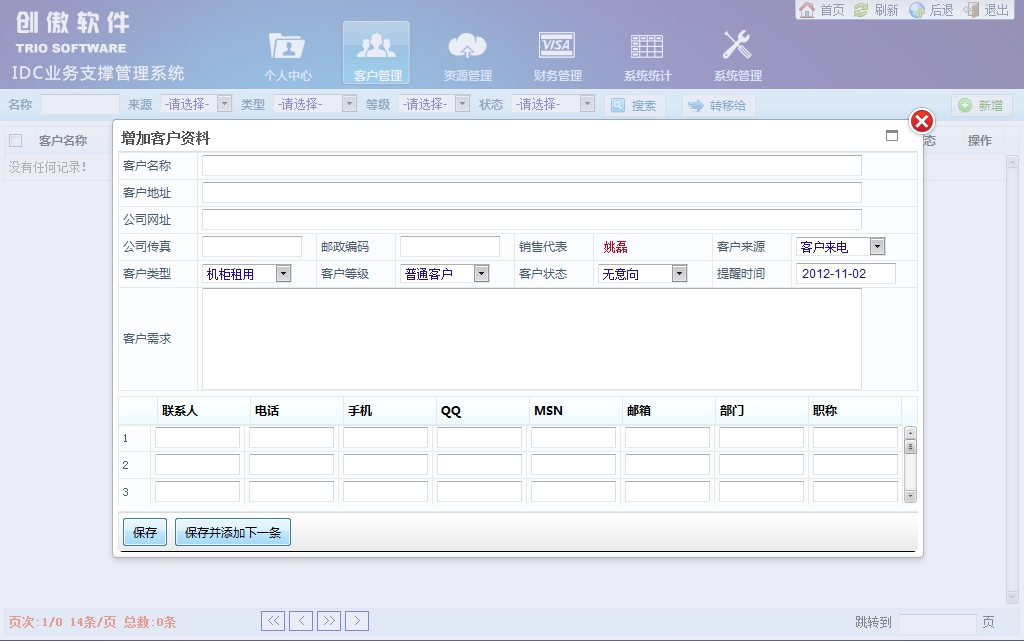Go to next page button >
Viewport: 1024px width, 641px height.
pyautogui.click(x=357, y=621)
